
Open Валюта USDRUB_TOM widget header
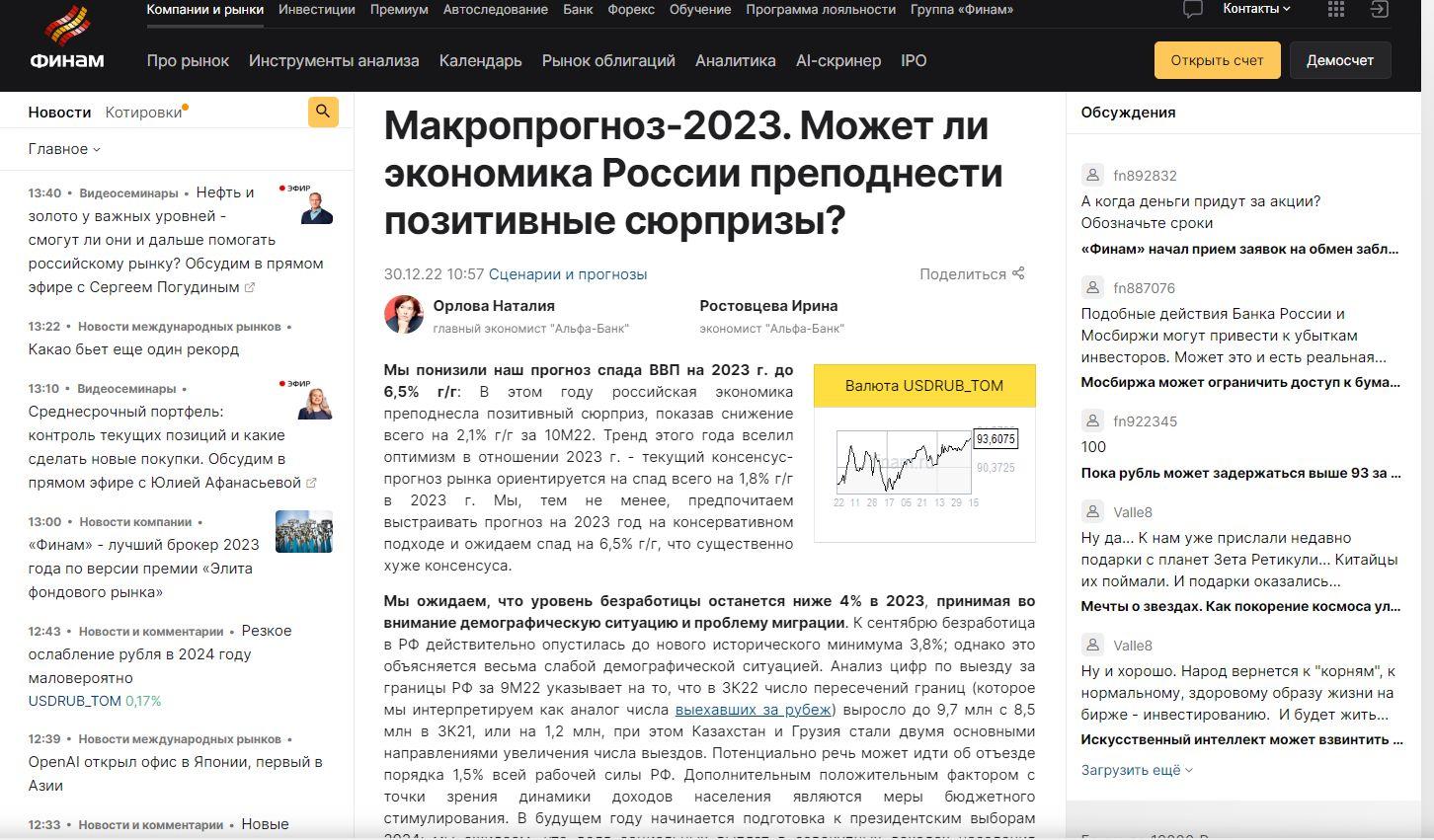pyautogui.click(x=924, y=386)
